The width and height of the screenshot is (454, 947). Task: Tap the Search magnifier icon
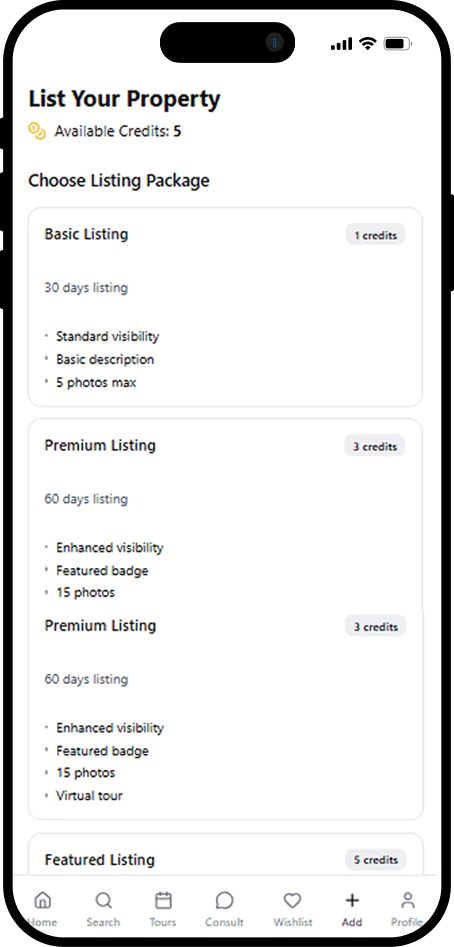point(103,900)
